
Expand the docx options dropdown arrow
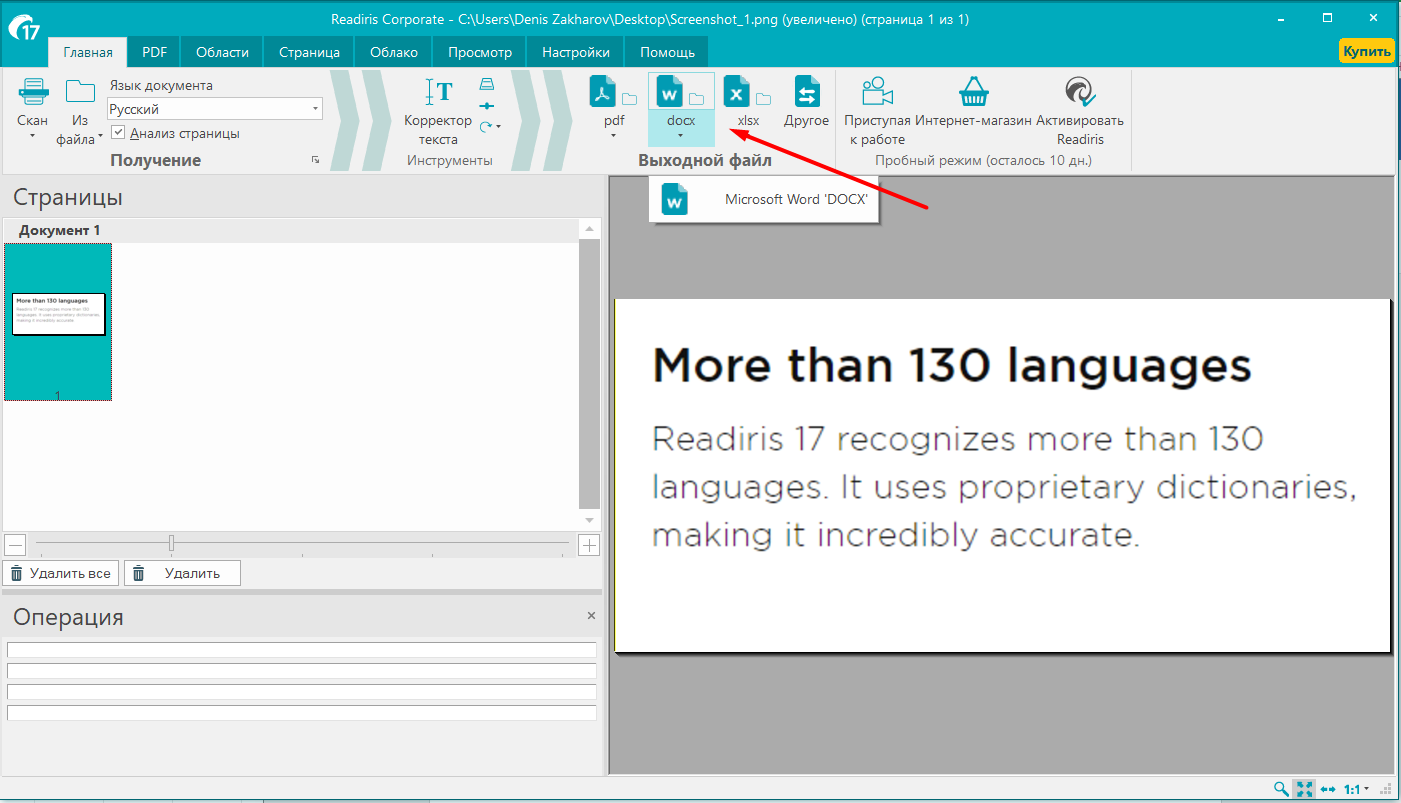coord(681,135)
